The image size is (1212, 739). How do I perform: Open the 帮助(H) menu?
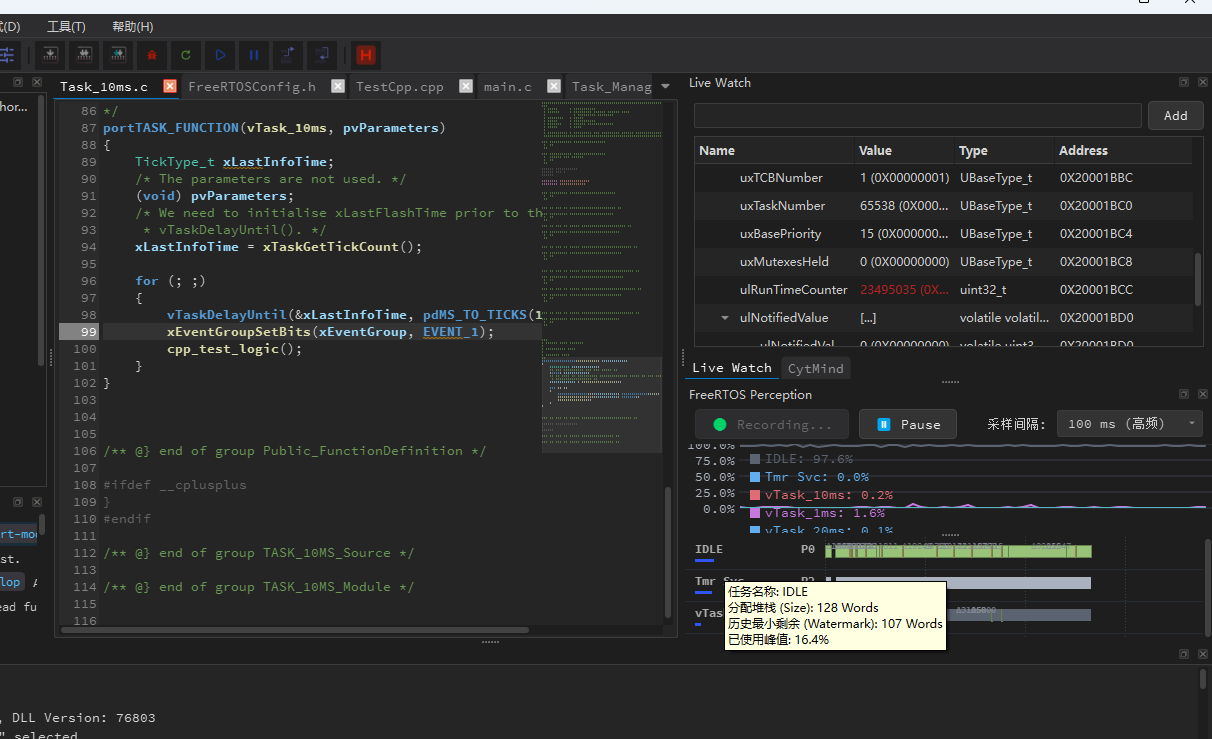(x=132, y=27)
